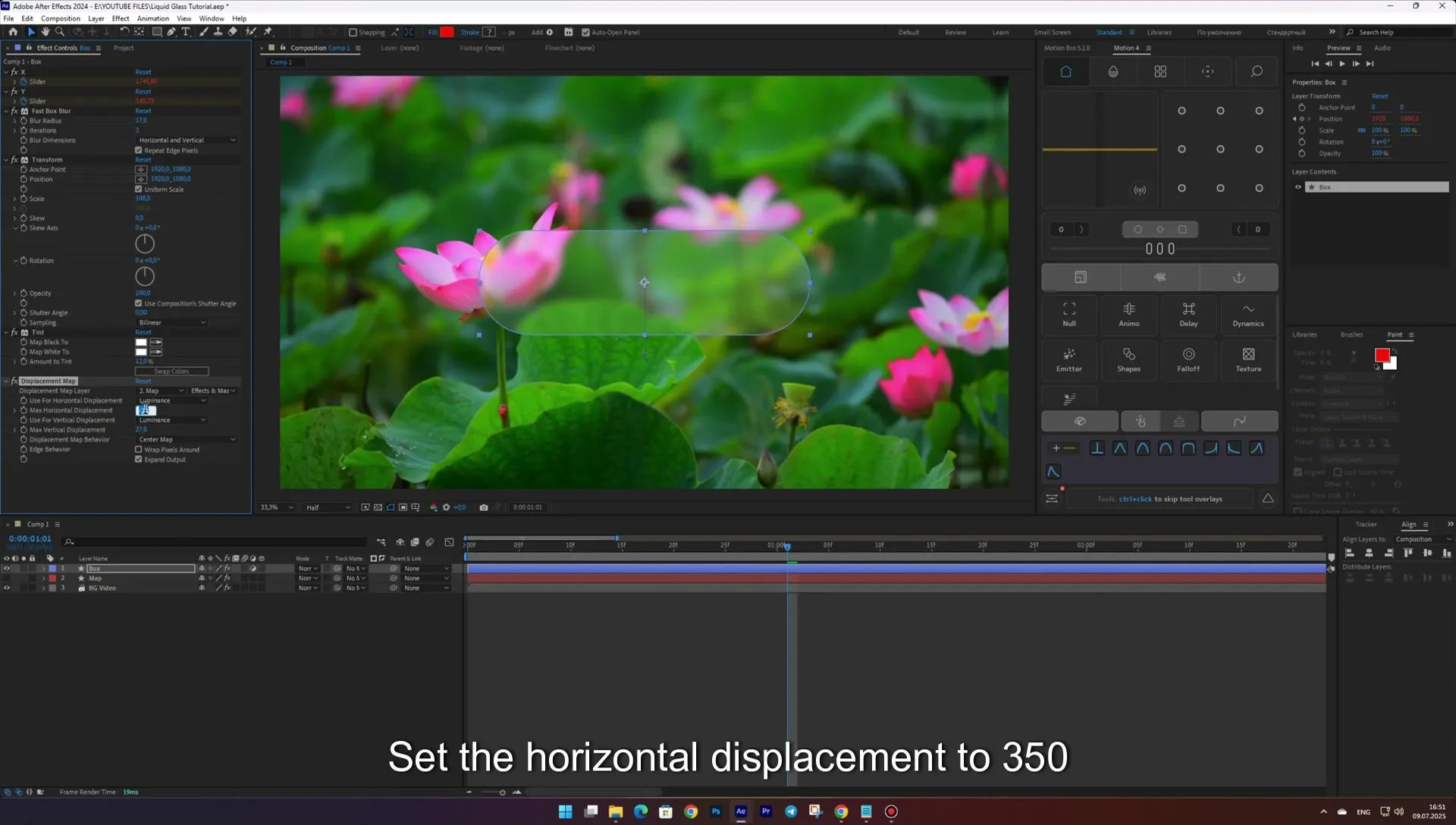Switch to the Project panel tab

pyautogui.click(x=124, y=48)
